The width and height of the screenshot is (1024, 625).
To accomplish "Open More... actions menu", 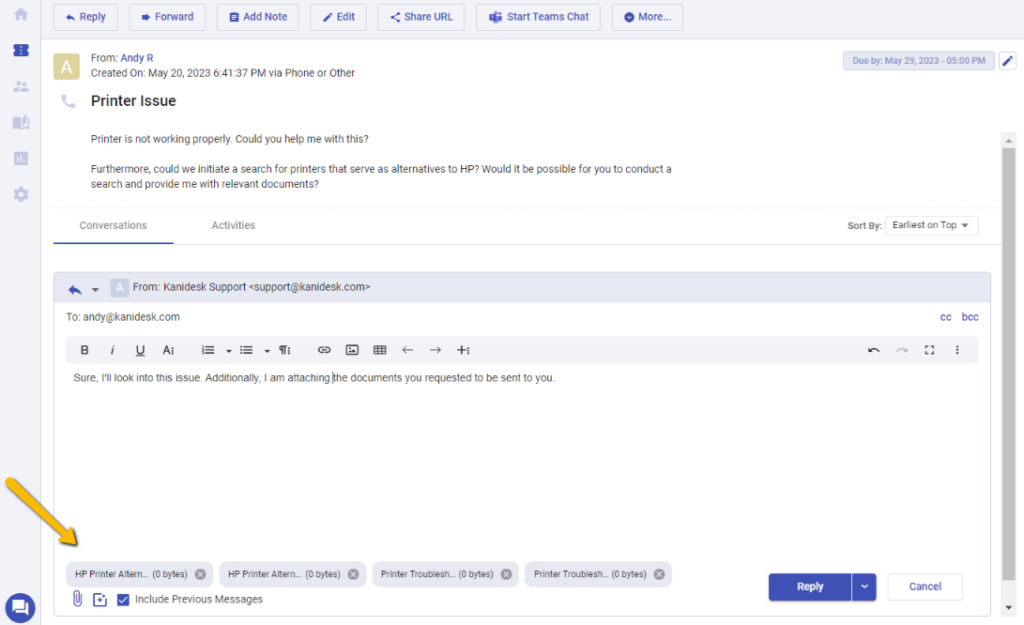I will (x=647, y=17).
